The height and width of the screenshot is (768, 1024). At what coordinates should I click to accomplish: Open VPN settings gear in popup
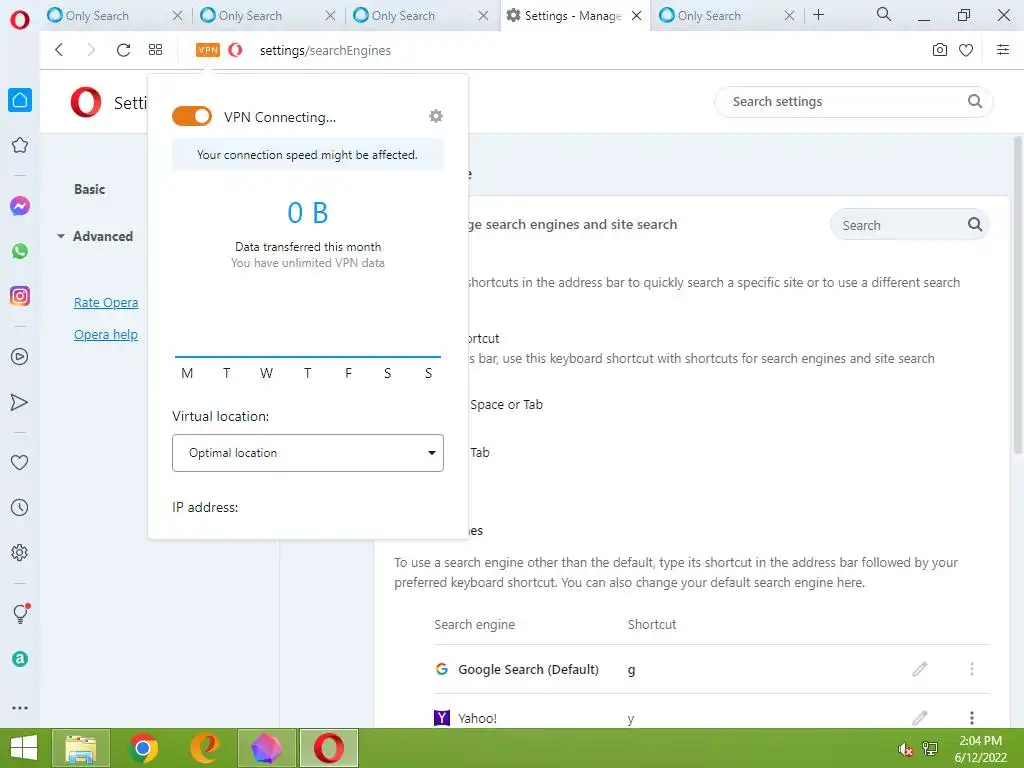[x=436, y=116]
